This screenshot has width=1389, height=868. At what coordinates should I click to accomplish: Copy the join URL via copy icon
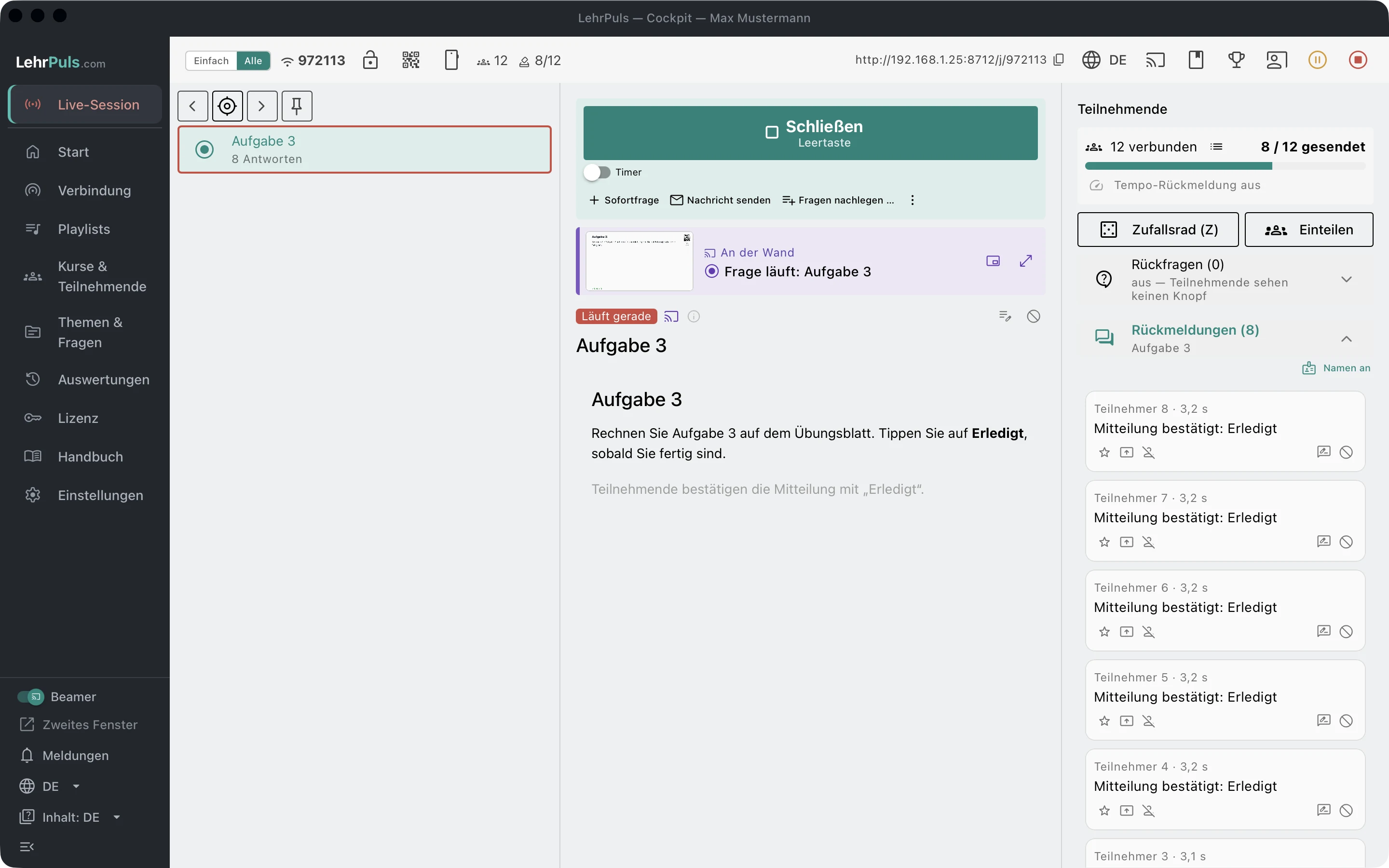click(x=1059, y=60)
